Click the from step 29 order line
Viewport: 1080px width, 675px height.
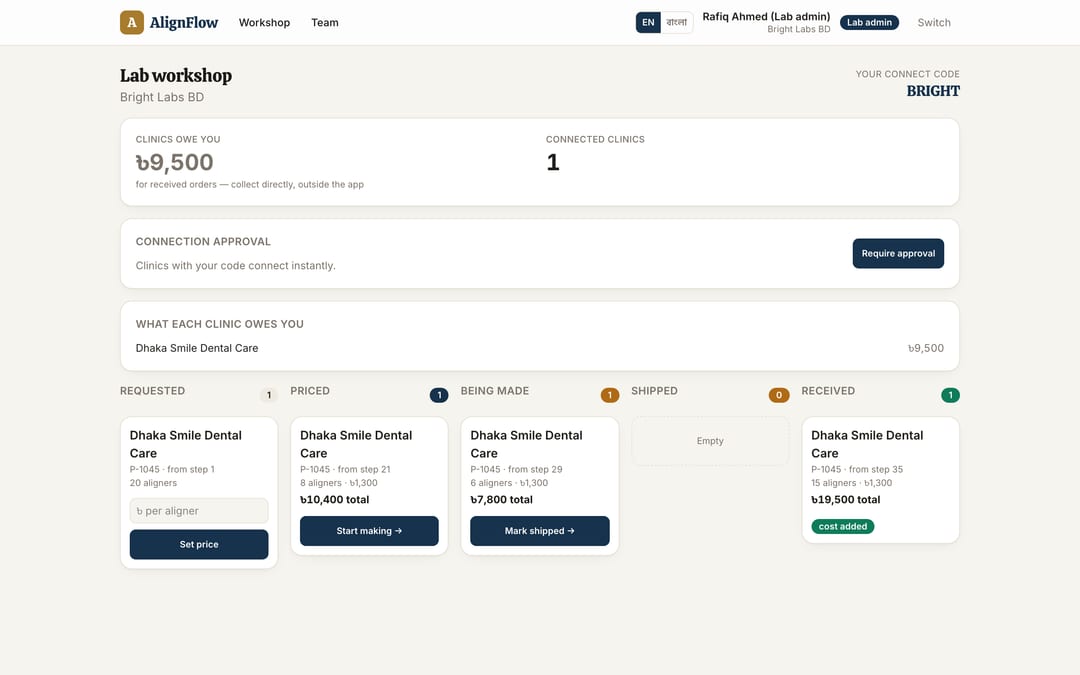tap(517, 469)
